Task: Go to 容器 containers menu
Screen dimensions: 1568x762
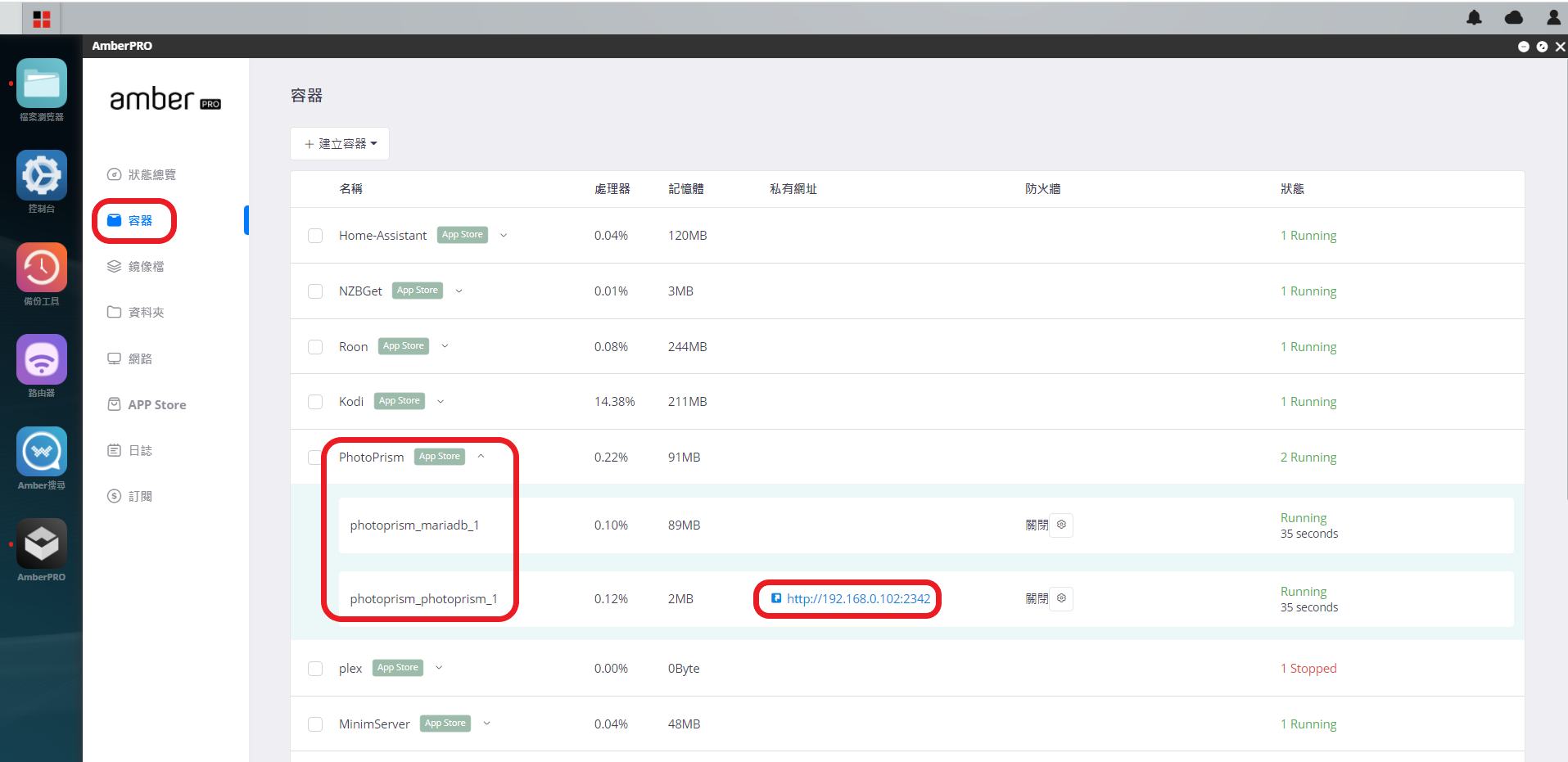Action: pyautogui.click(x=131, y=220)
